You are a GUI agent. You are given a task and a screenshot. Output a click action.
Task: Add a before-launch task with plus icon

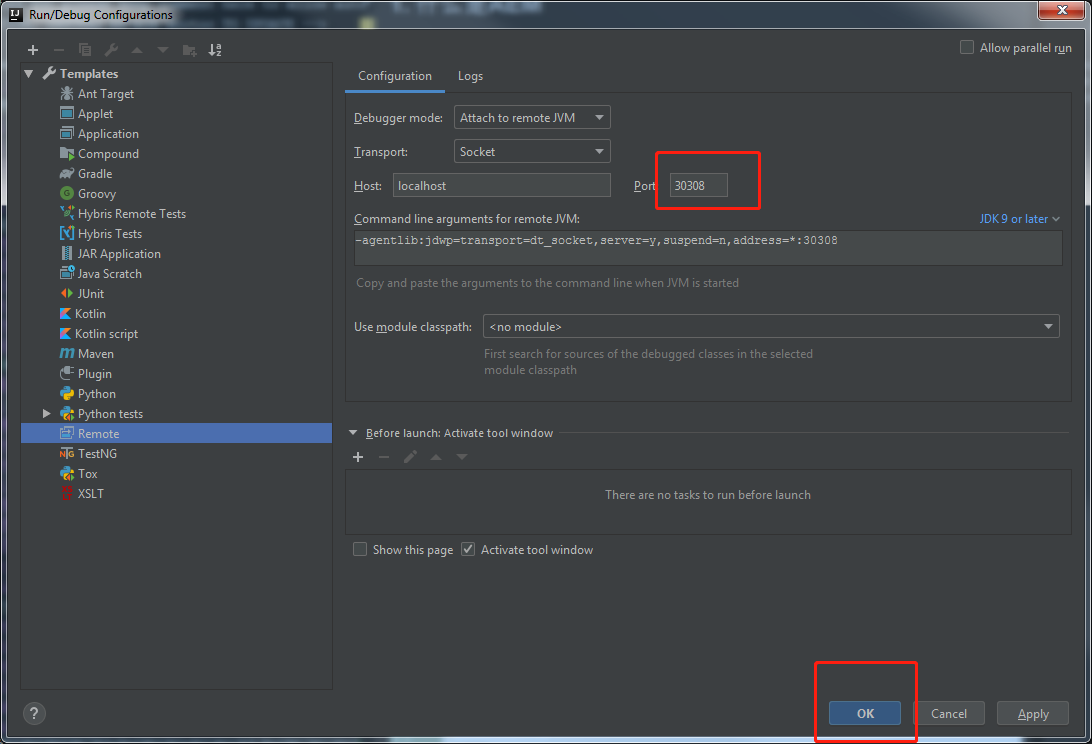coord(358,457)
